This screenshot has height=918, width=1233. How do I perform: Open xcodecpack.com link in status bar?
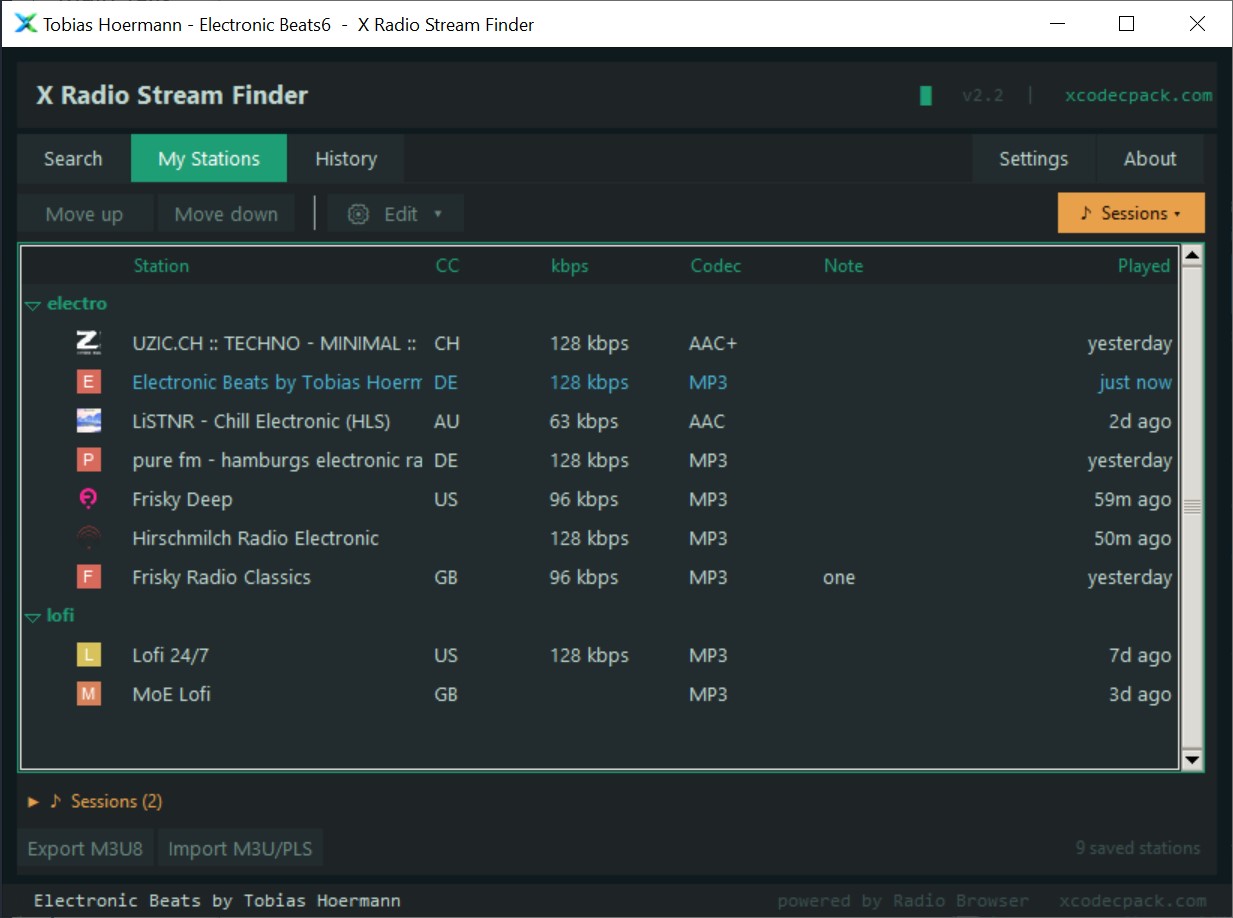1133,901
